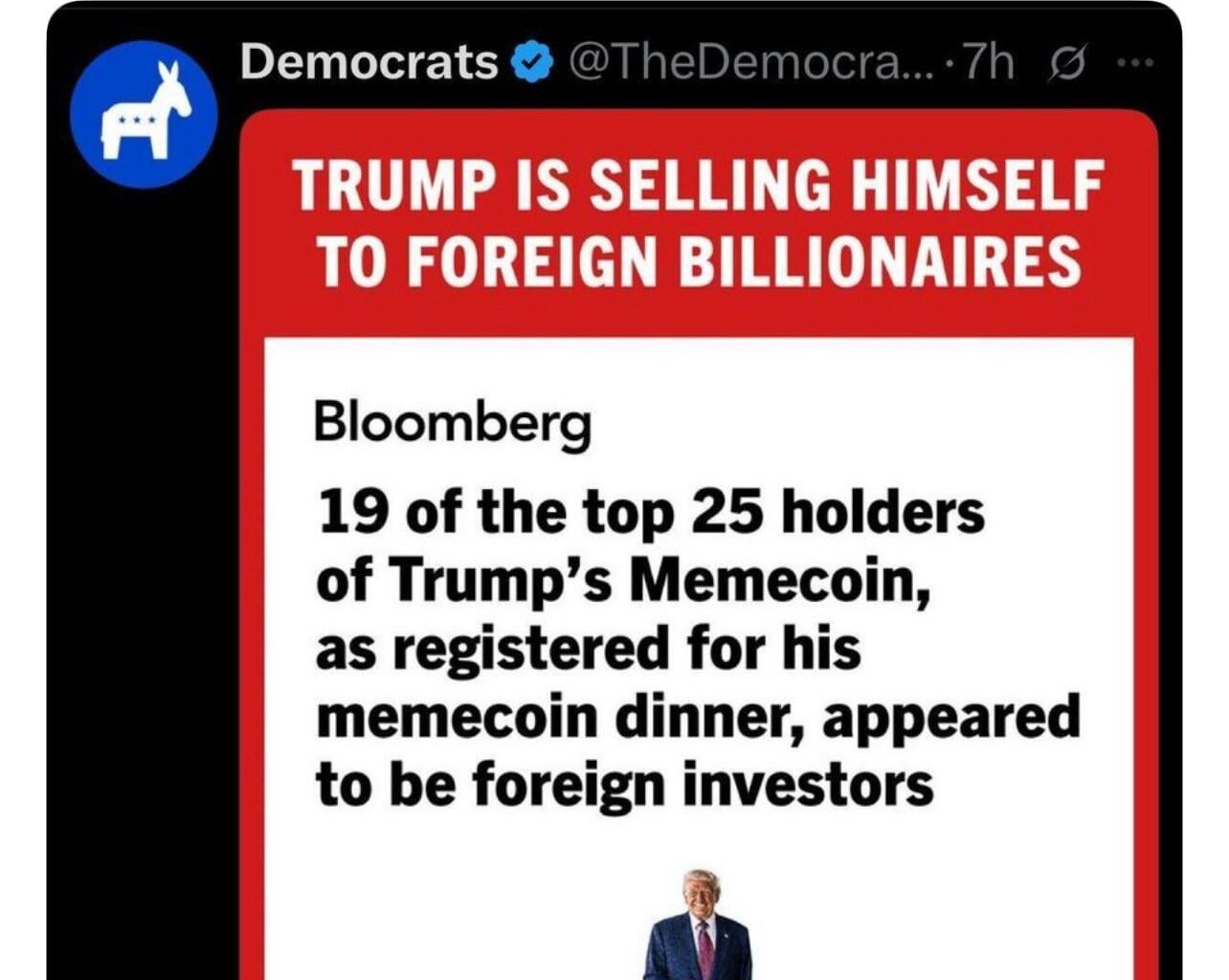
Task: Click the 'TO FOREIGN BILLIONAIRES' banner line
Action: pos(698,260)
